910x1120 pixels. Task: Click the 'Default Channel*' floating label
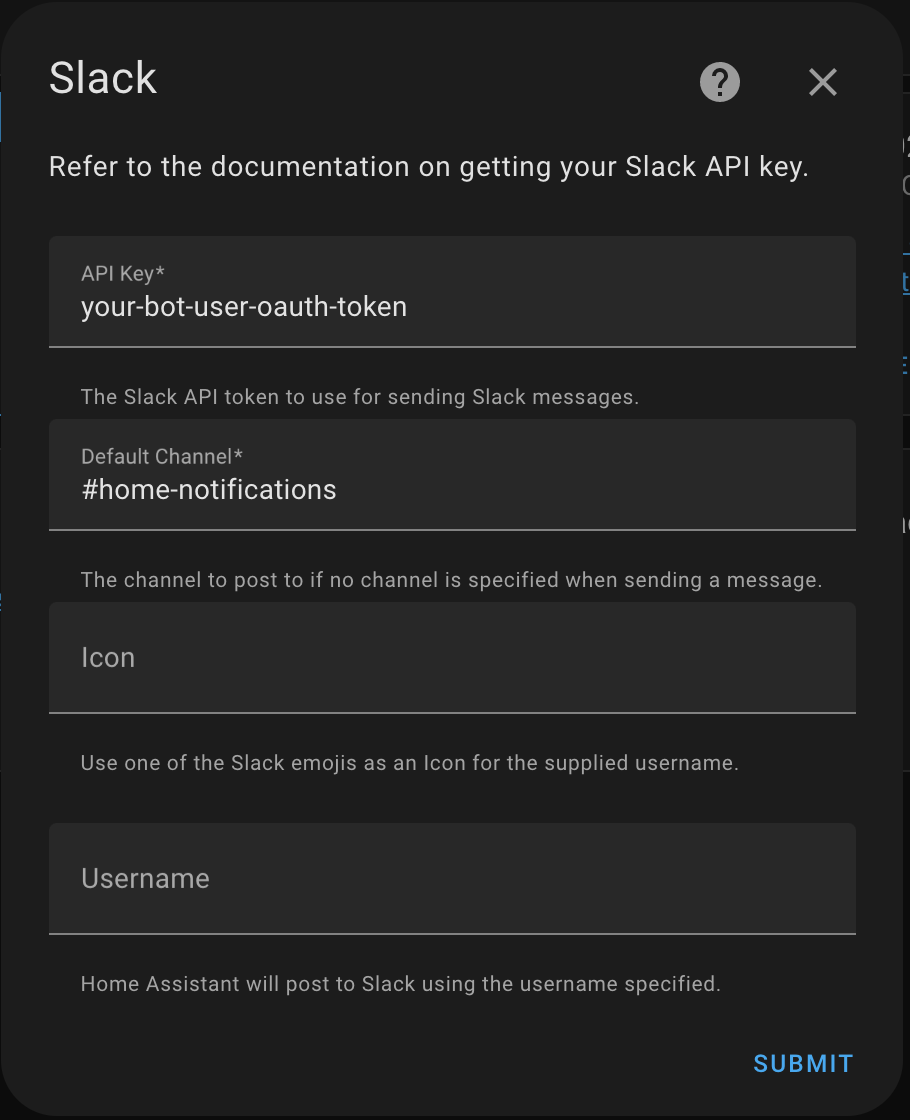point(162,456)
